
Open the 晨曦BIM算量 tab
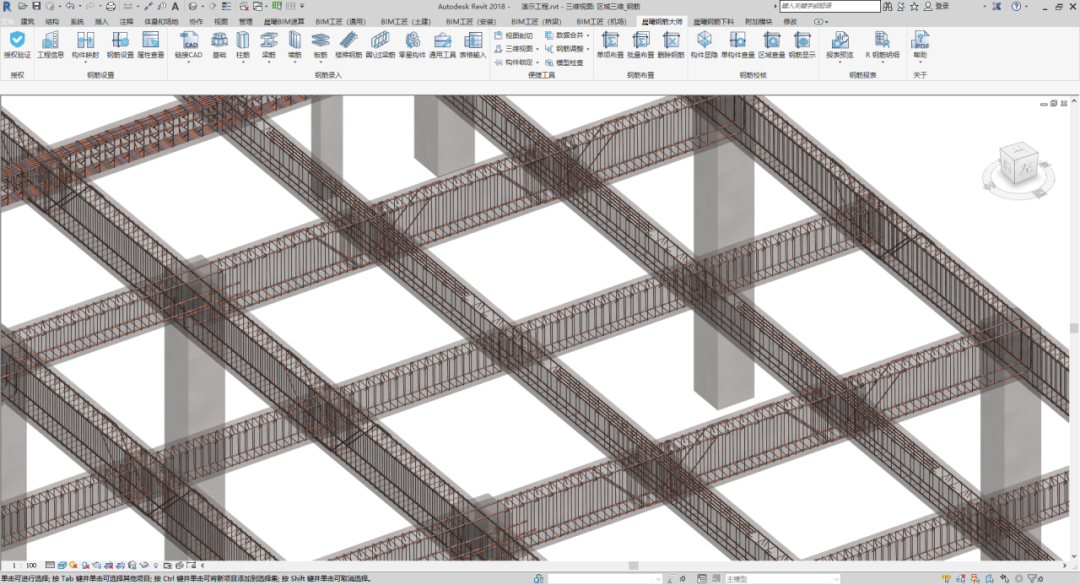[x=284, y=22]
